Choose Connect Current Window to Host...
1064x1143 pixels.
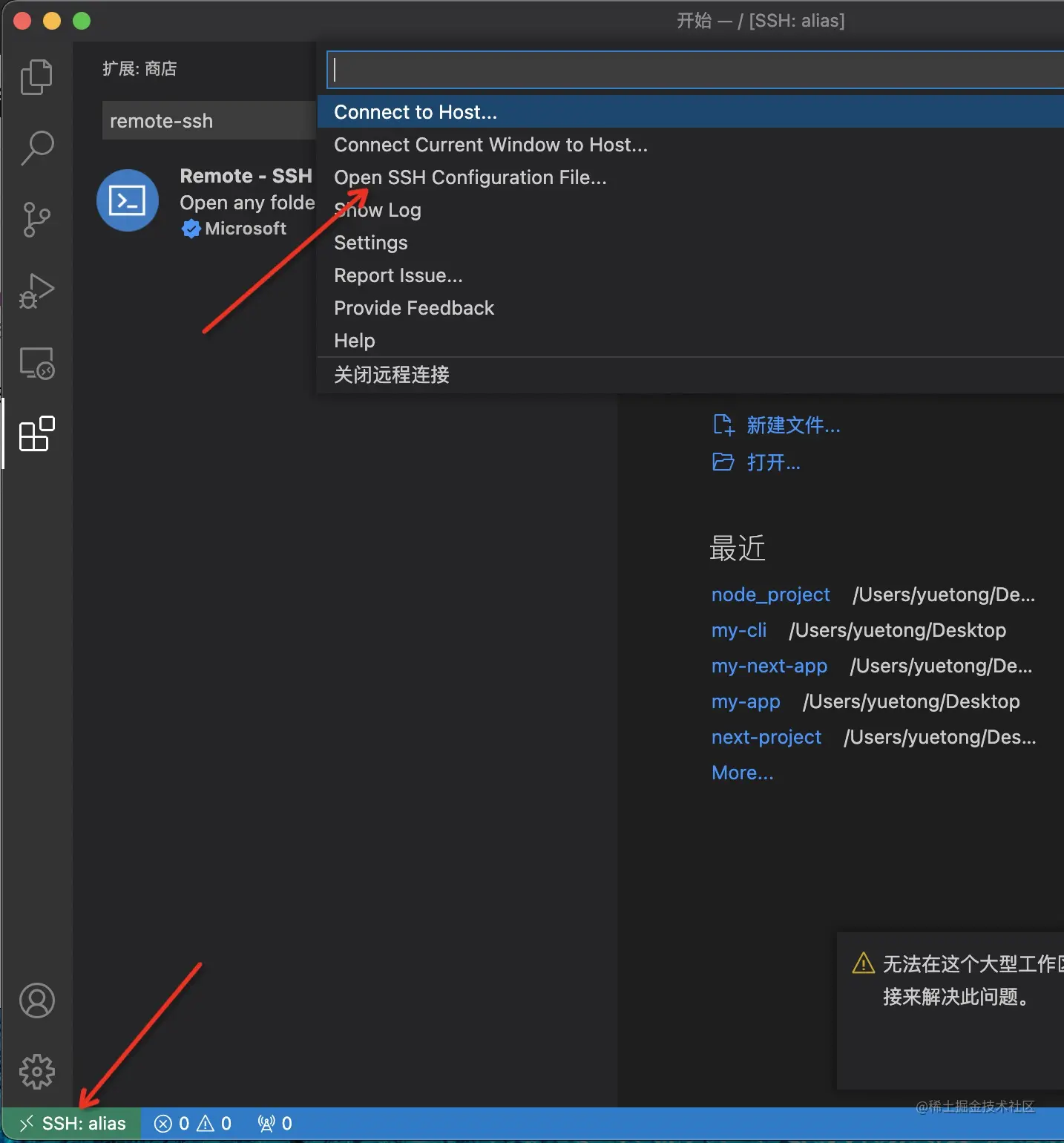click(690, 145)
